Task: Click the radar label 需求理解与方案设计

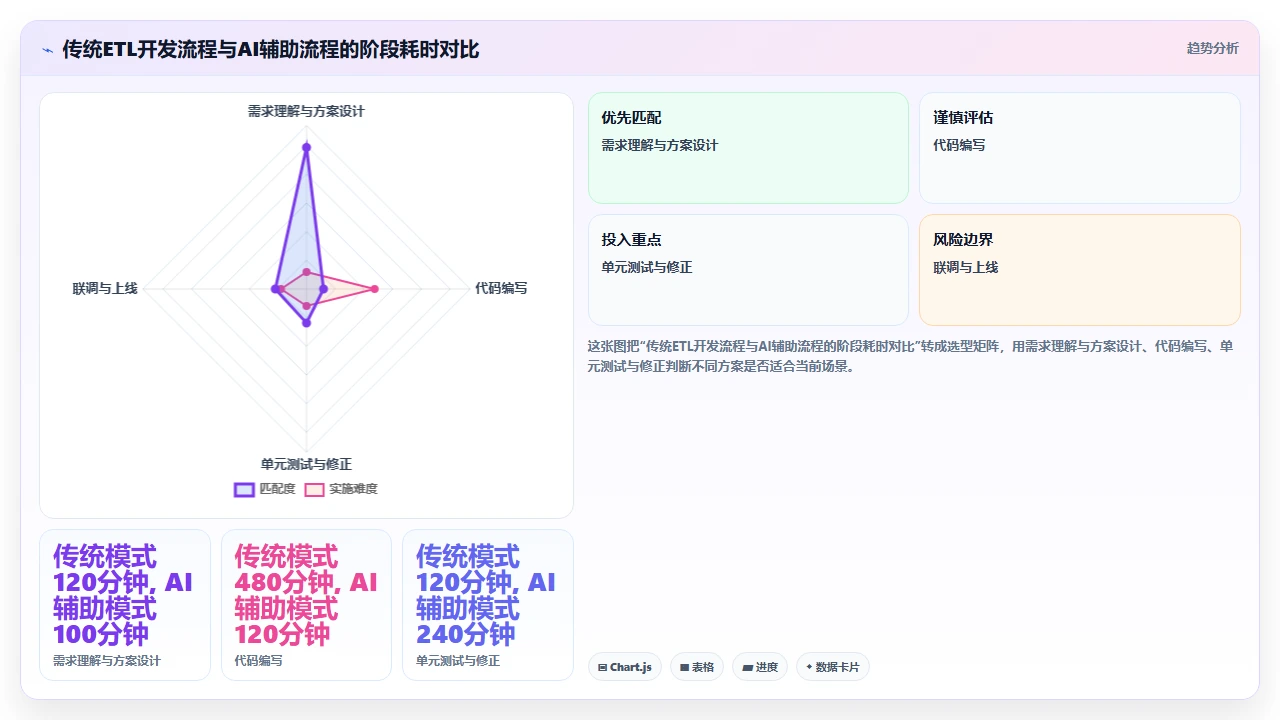Action: (x=306, y=111)
